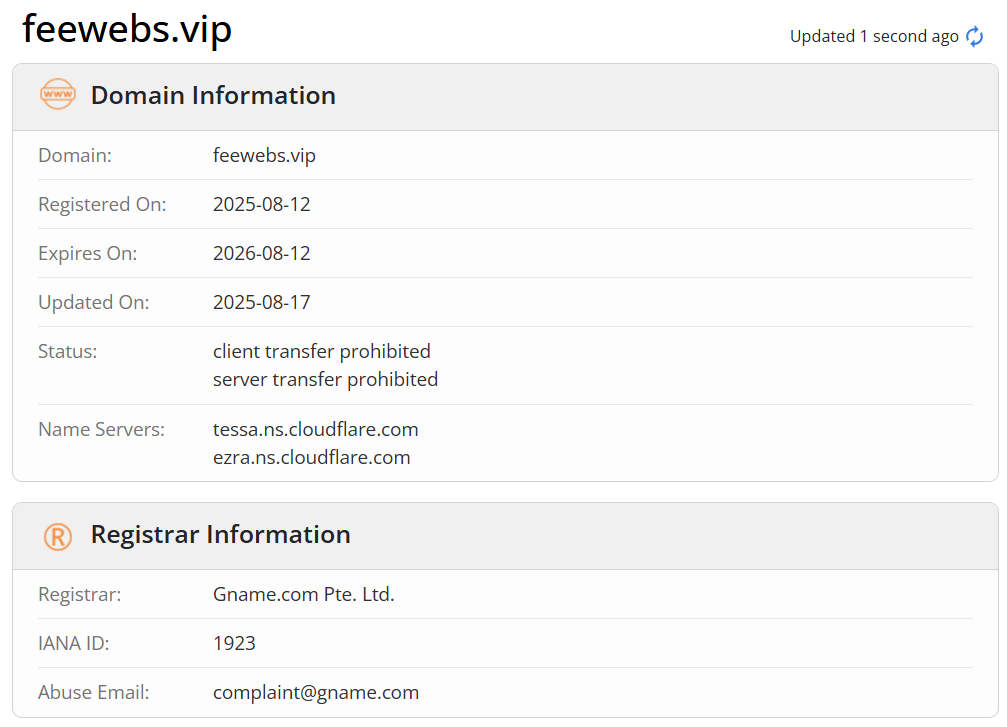Viewport: 1007px width, 727px height.
Task: Click name server tessa.ns.cloudflare.com
Action: pos(315,429)
